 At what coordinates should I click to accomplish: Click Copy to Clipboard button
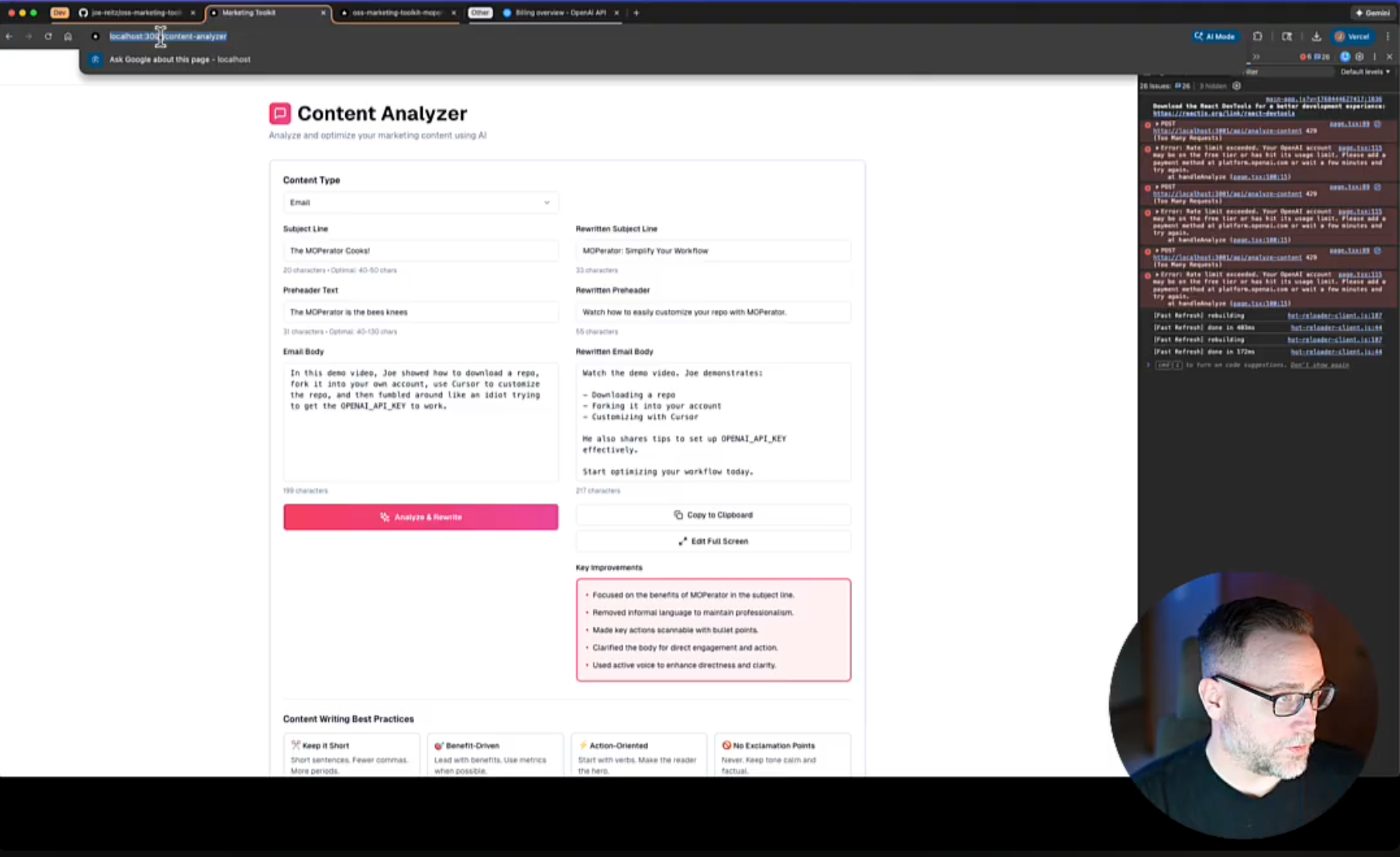coord(713,515)
